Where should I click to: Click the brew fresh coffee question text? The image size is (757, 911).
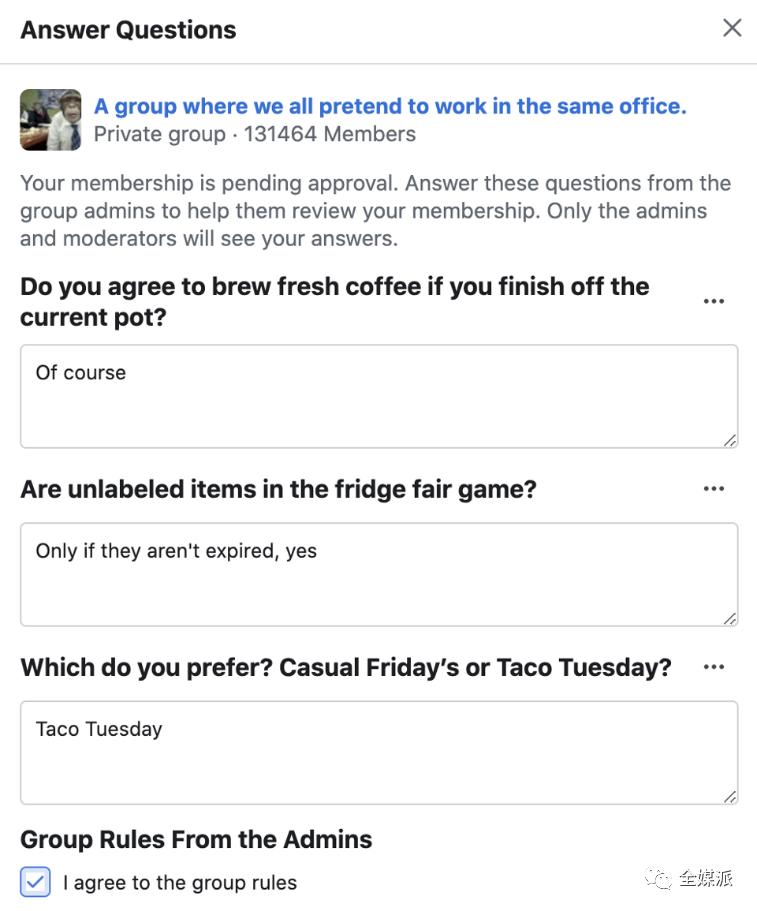[x=335, y=301]
